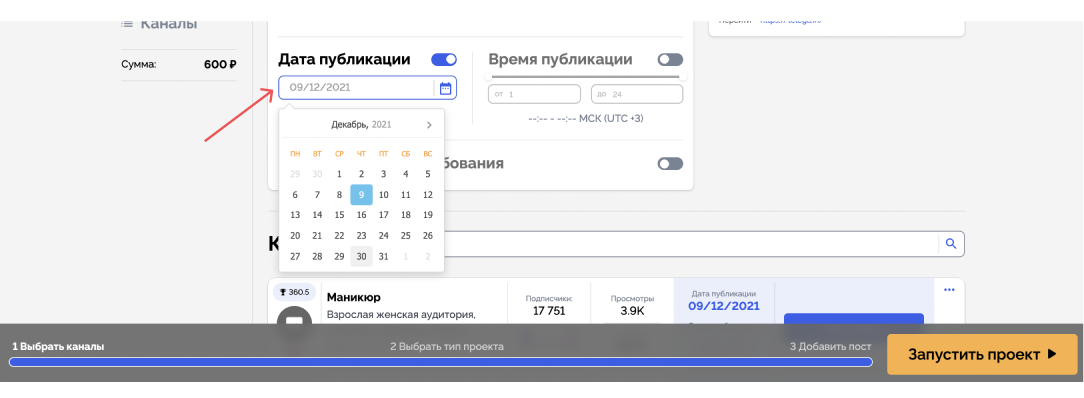Click the channel search input box
The width and height of the screenshot is (1084, 398).
691,243
